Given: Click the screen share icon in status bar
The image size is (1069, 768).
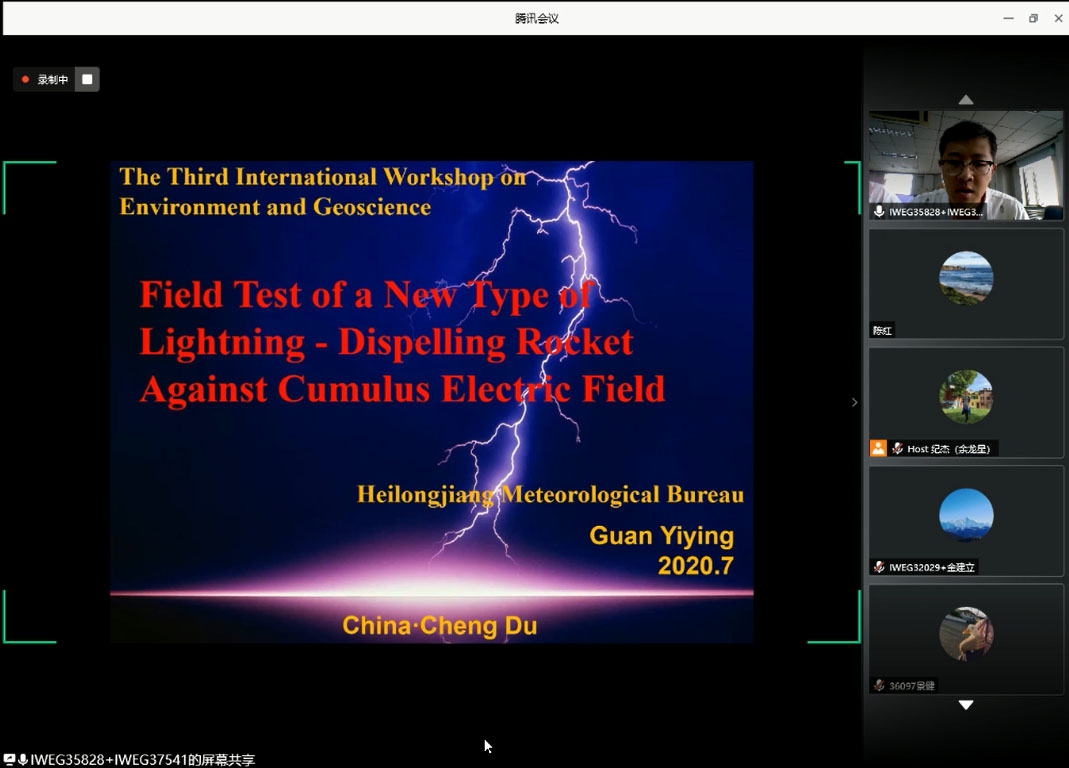Looking at the screenshot, I should coord(9,759).
